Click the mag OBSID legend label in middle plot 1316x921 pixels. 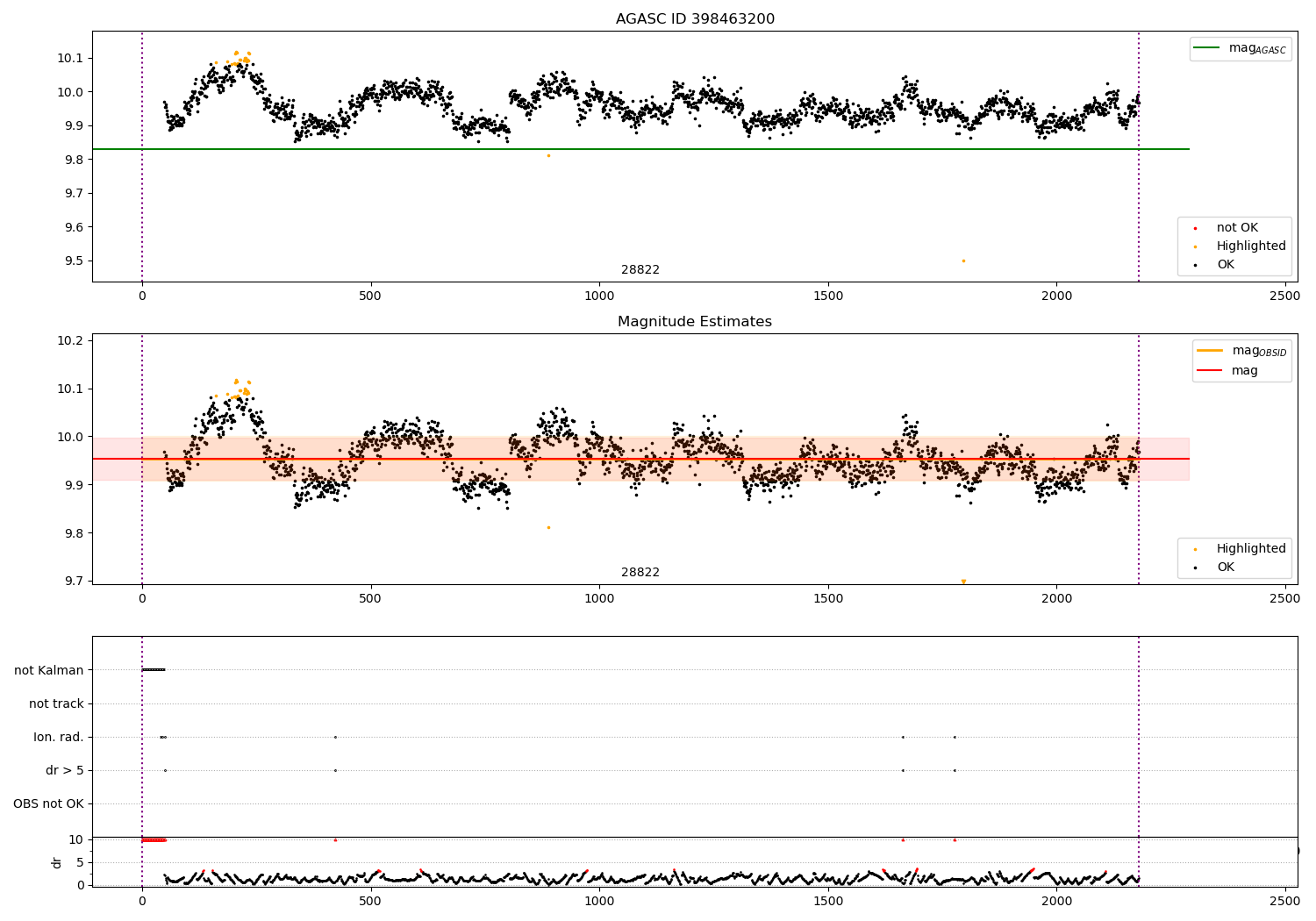pos(1259,352)
